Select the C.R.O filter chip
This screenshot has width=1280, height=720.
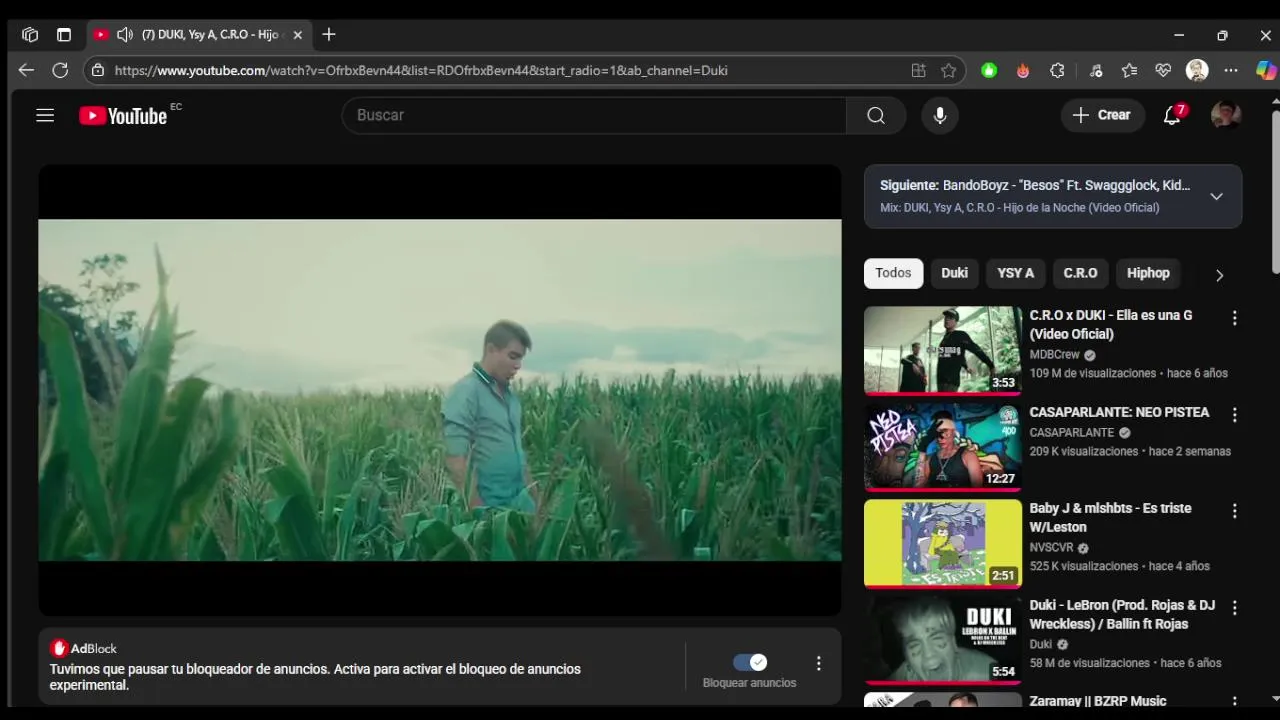click(x=1080, y=273)
